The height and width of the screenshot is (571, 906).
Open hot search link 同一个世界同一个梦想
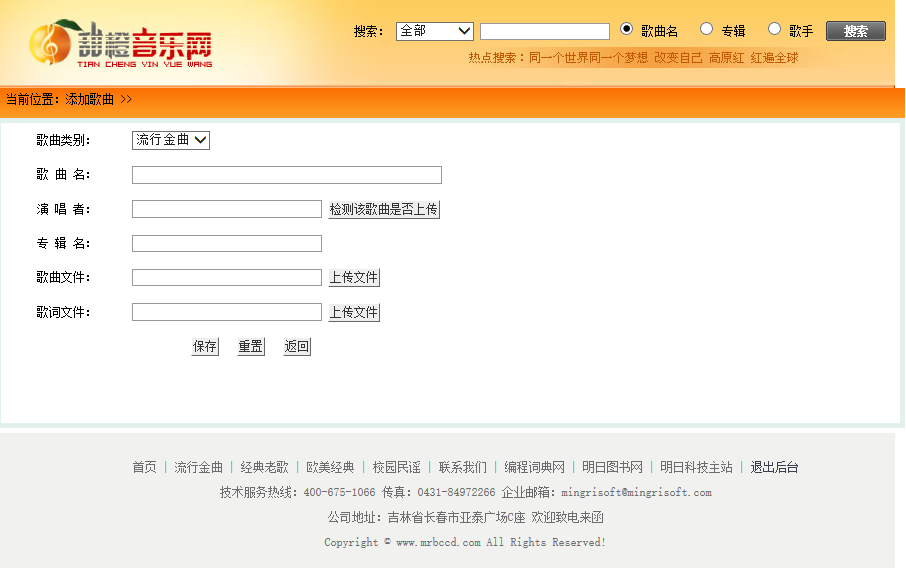tap(588, 58)
